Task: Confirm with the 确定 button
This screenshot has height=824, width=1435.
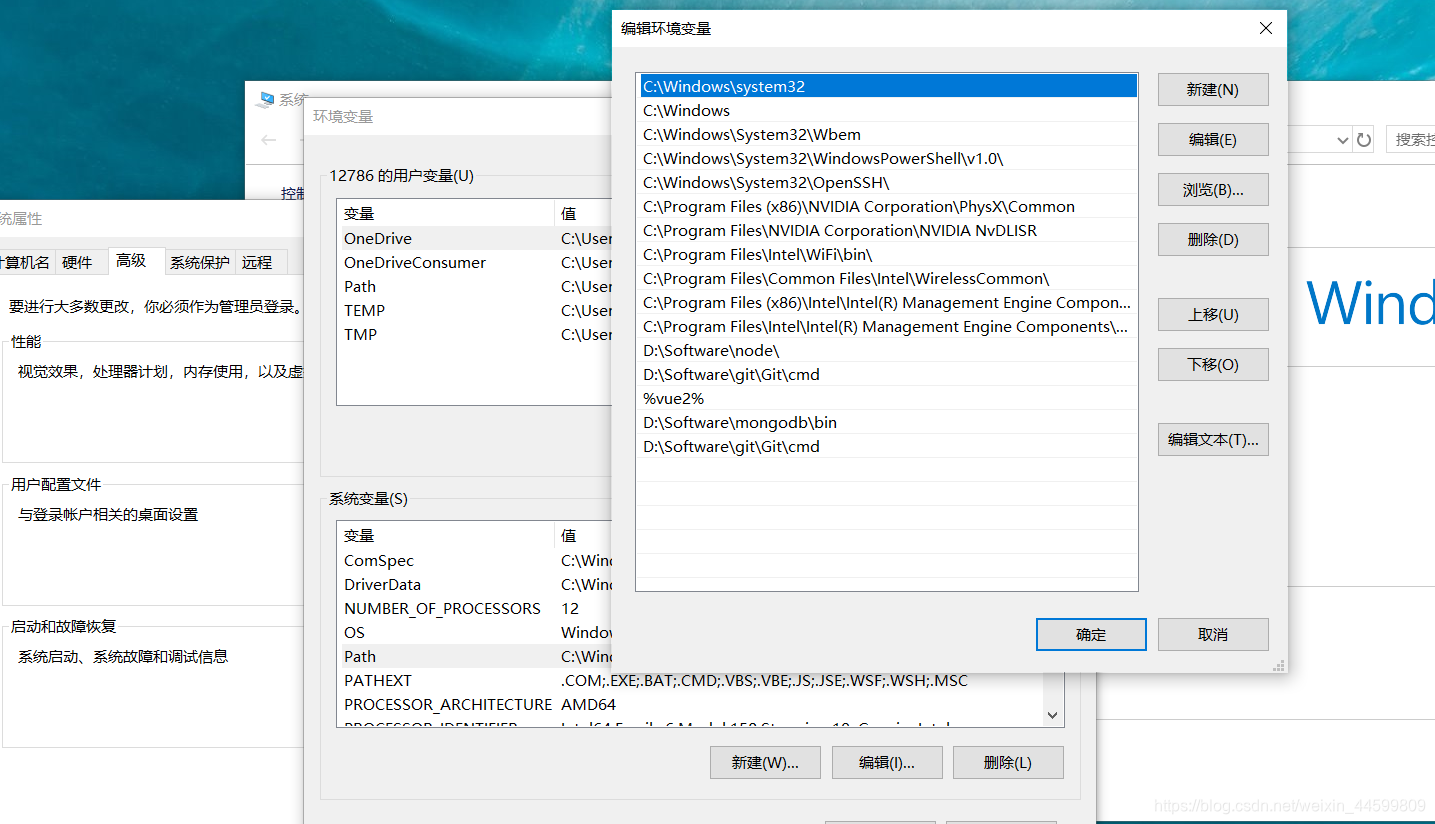Action: [1091, 634]
